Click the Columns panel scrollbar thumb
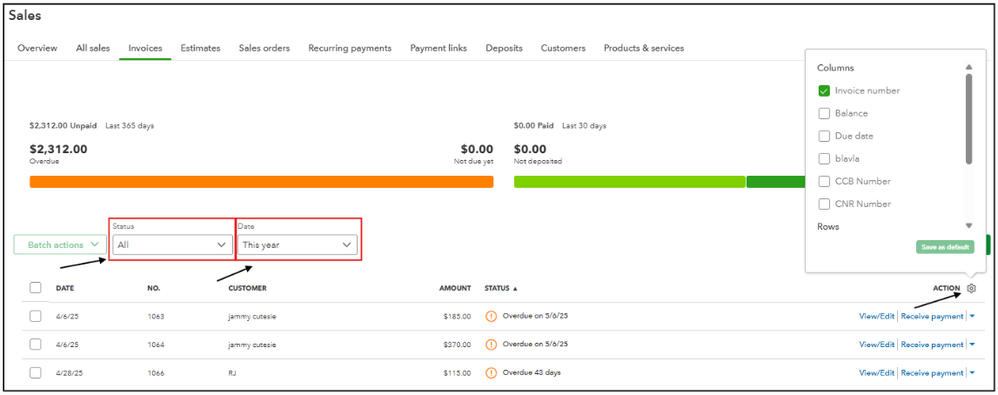 (x=969, y=119)
